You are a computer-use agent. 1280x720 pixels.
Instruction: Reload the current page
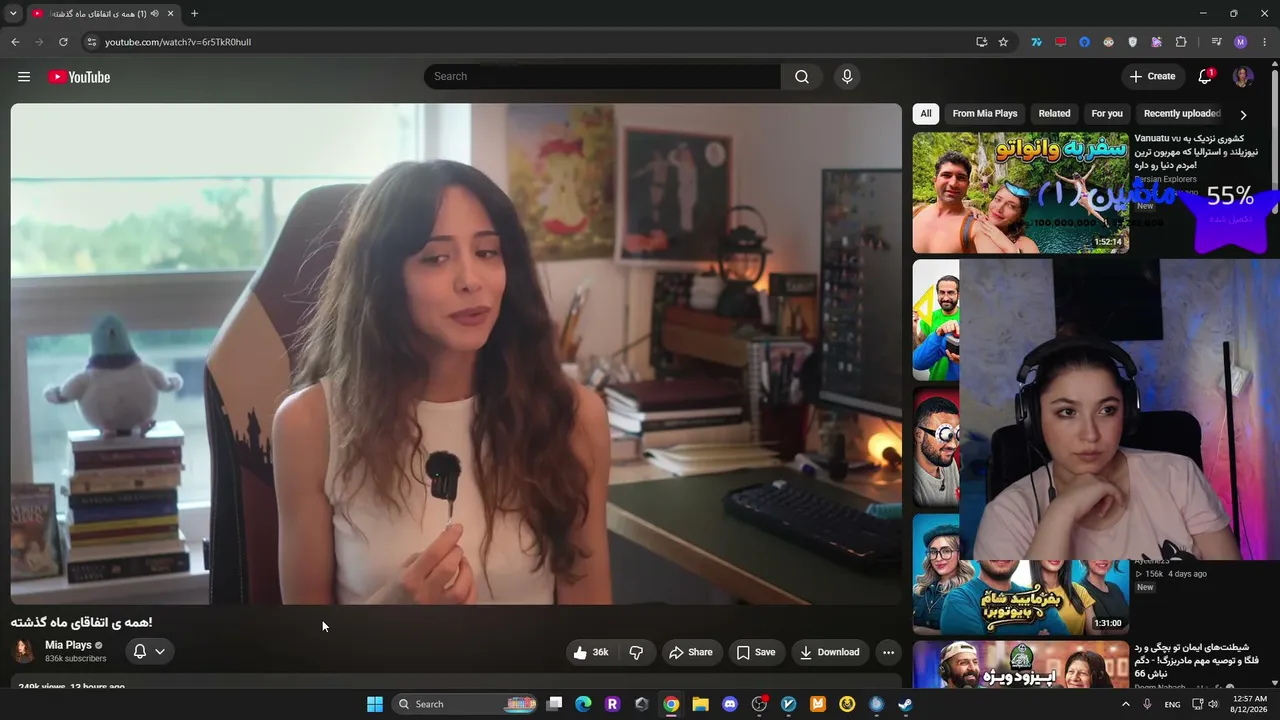pos(63,42)
